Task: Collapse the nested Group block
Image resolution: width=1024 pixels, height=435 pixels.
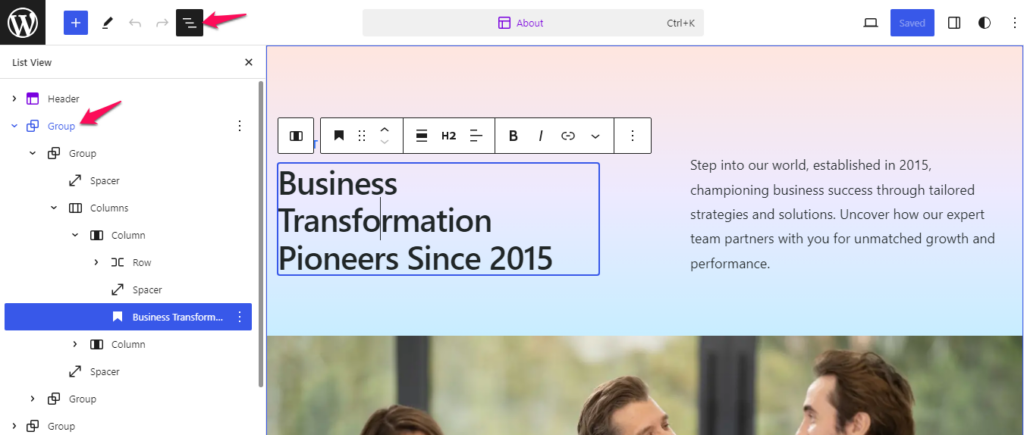Action: (33, 153)
